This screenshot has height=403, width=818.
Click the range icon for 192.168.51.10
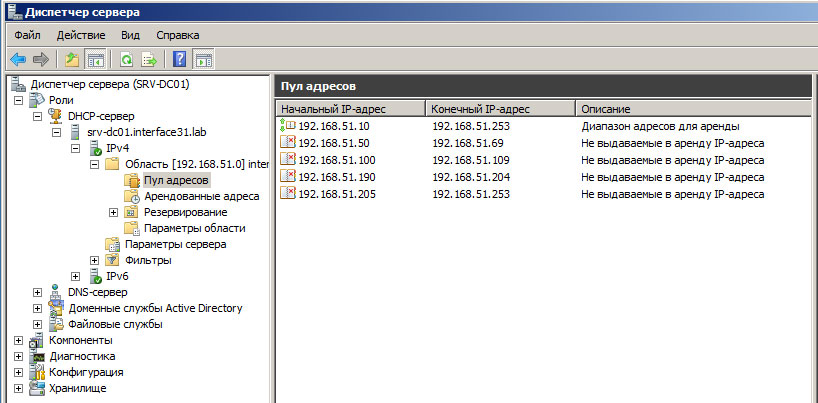click(x=287, y=126)
